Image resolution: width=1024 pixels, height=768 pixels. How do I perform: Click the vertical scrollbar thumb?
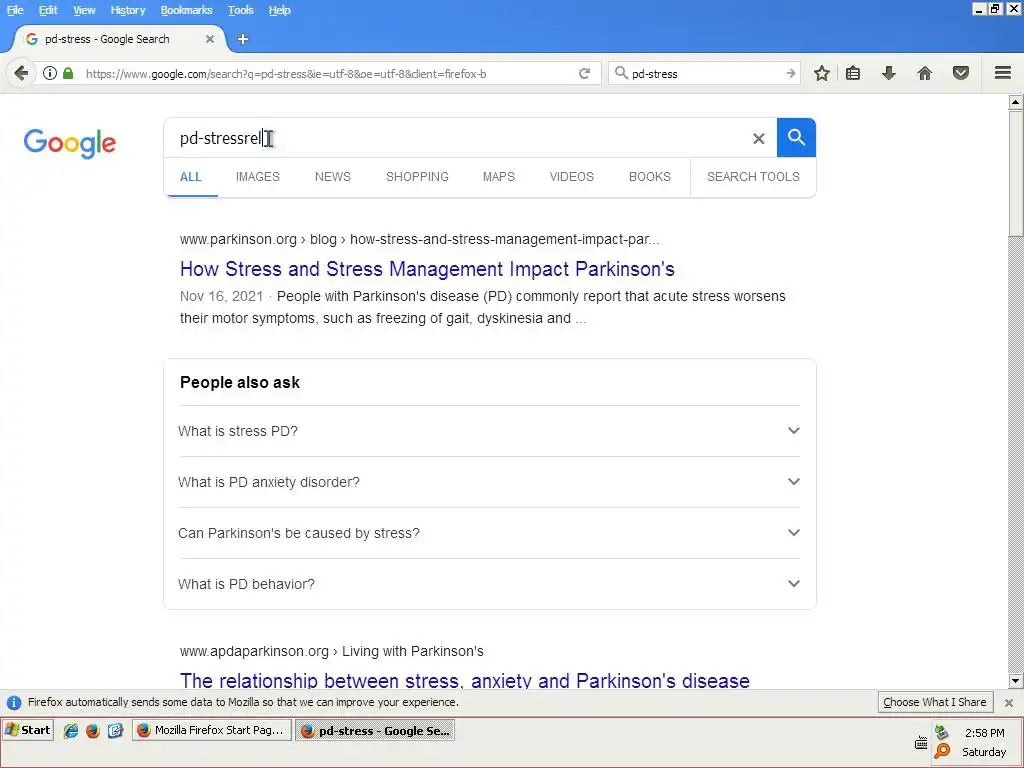(1016, 173)
